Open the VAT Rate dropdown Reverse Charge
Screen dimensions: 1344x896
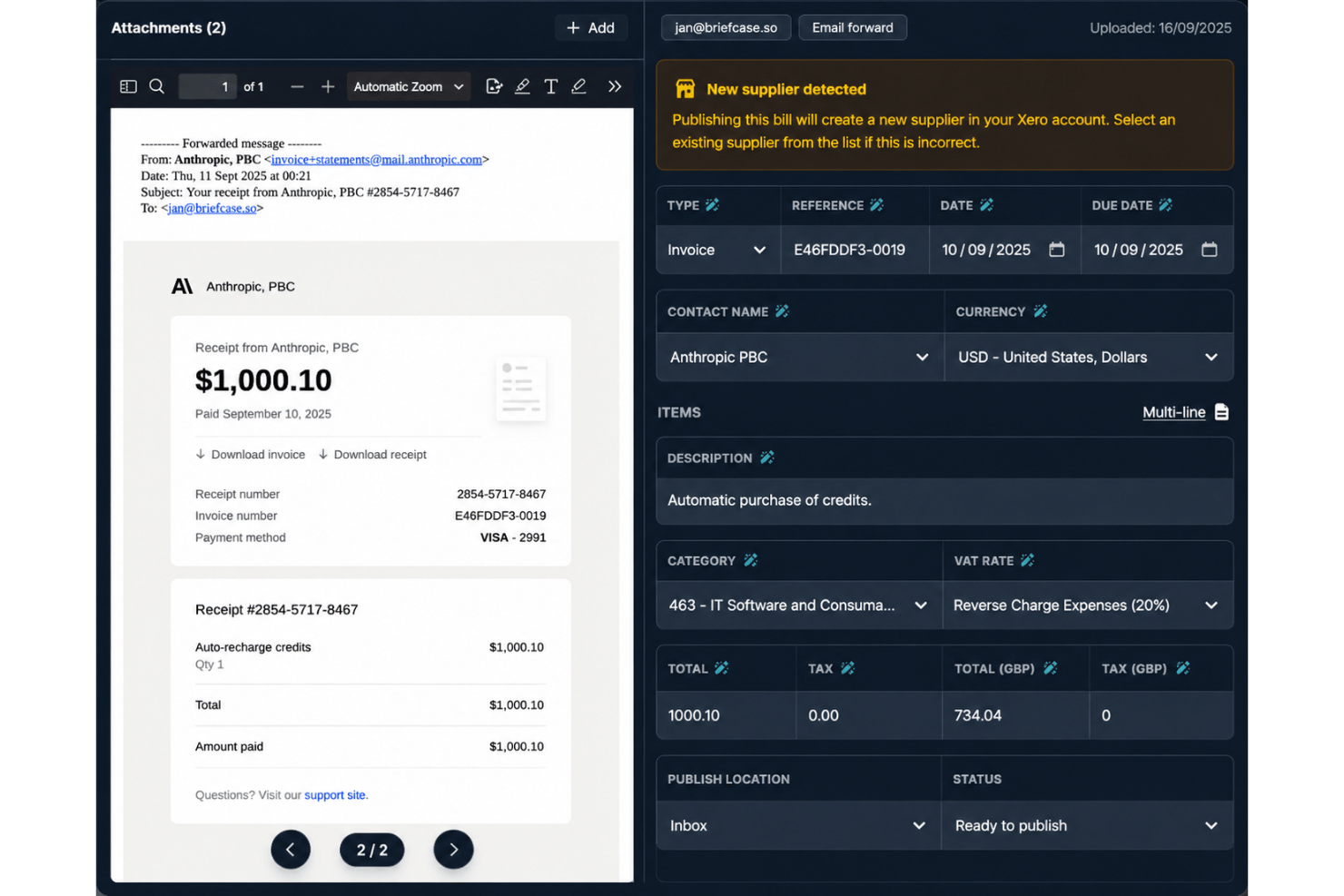(x=1087, y=606)
